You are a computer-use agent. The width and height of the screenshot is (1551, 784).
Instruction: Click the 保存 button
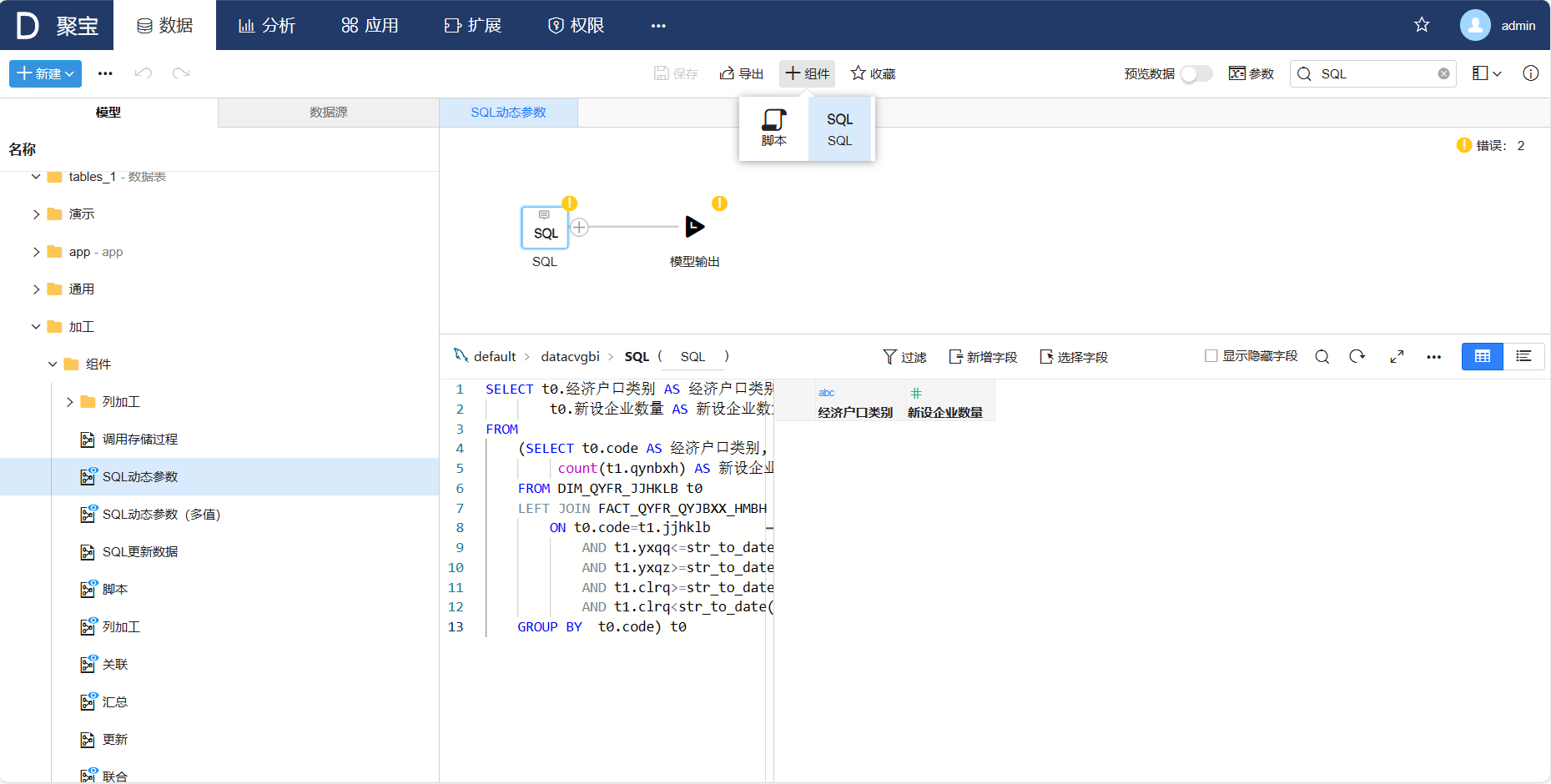[676, 73]
